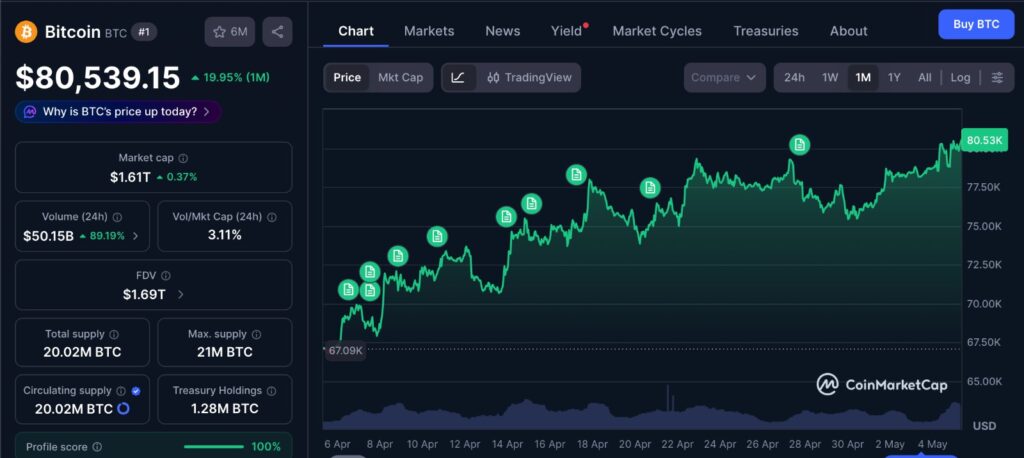Image resolution: width=1024 pixels, height=458 pixels.
Task: Add Bitcoin to watchlist via star 6M
Action: (230, 31)
